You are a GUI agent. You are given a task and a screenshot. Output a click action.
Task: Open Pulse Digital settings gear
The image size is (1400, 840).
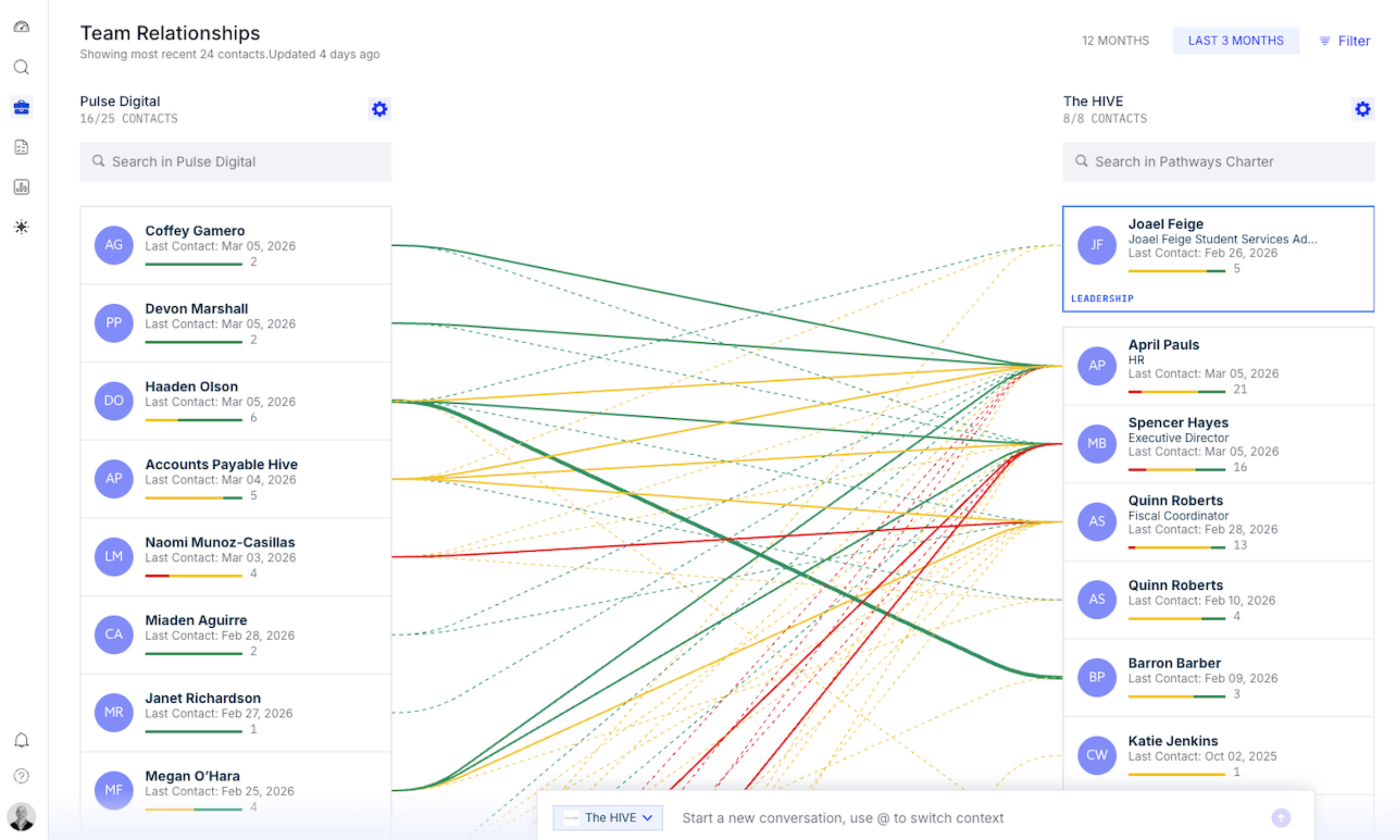click(x=379, y=109)
